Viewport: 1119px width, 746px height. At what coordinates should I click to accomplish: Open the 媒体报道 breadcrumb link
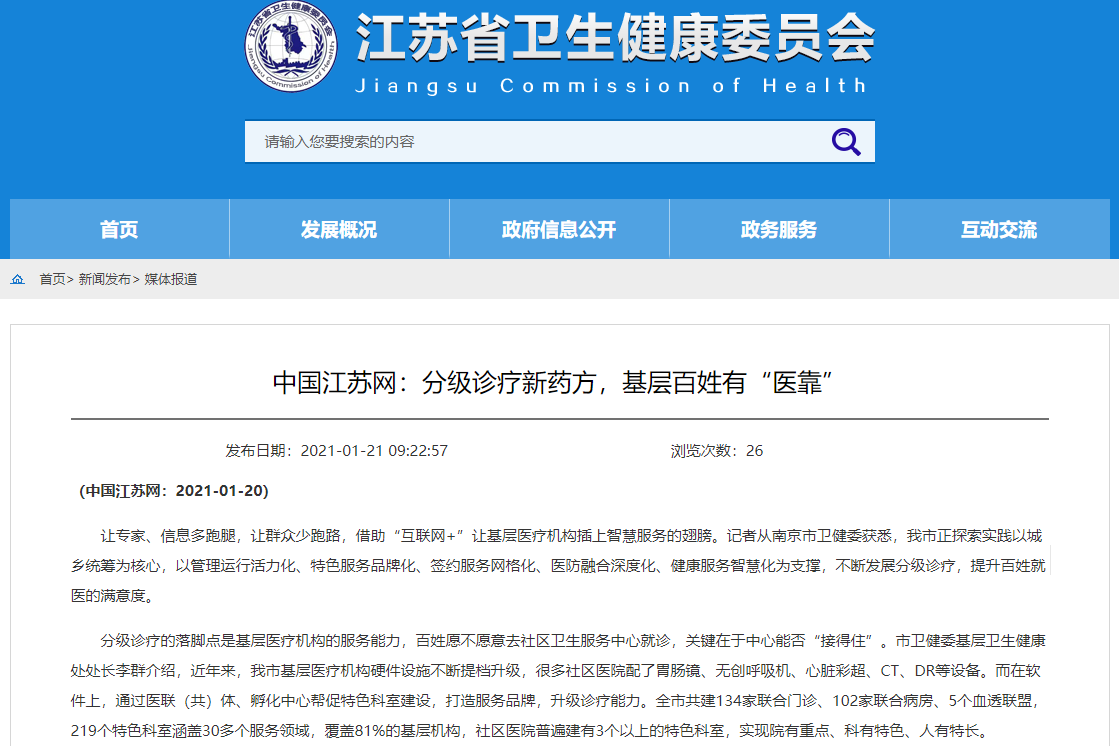pyautogui.click(x=171, y=280)
